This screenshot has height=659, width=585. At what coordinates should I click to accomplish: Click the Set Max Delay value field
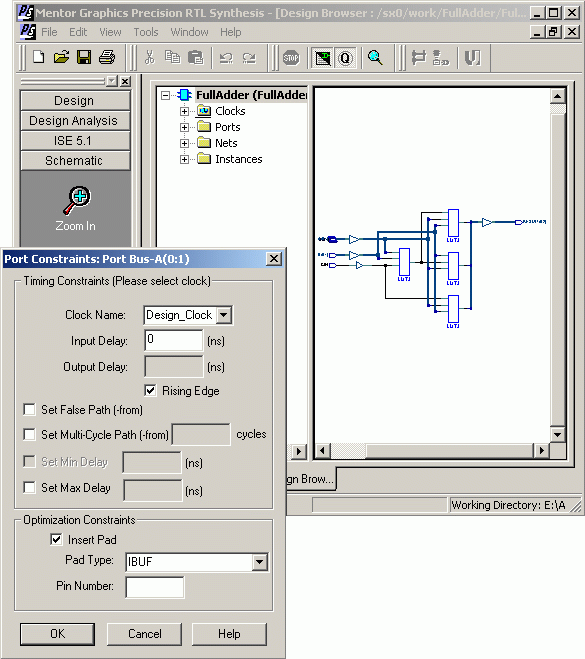153,490
